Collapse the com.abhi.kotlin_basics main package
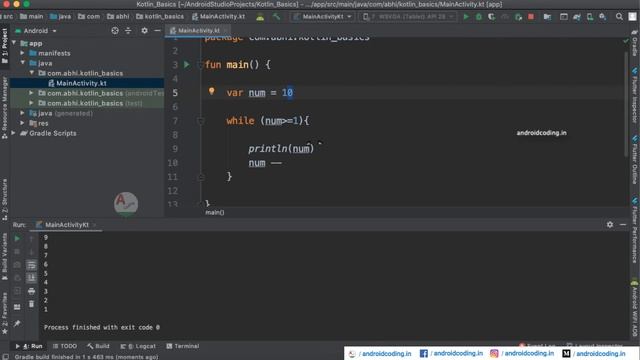 pos(31,73)
